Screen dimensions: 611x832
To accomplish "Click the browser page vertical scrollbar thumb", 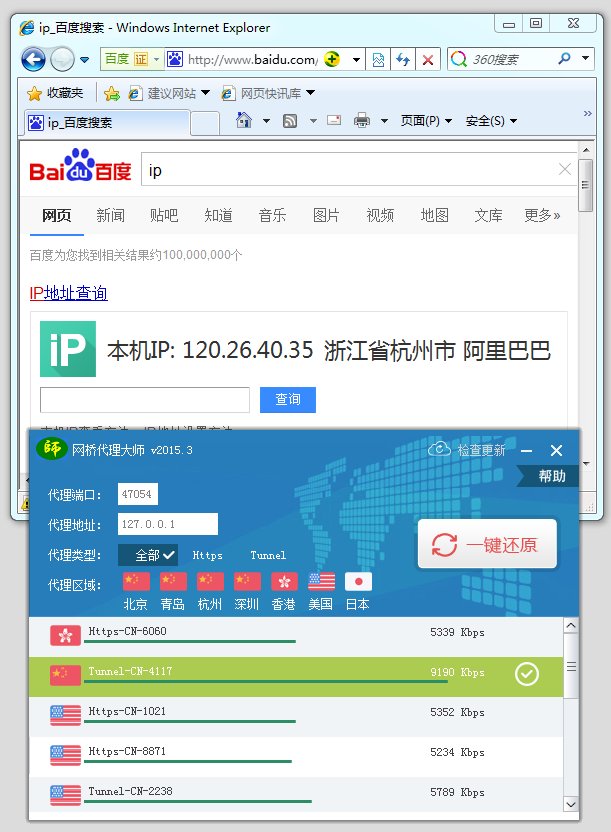I will pos(585,185).
